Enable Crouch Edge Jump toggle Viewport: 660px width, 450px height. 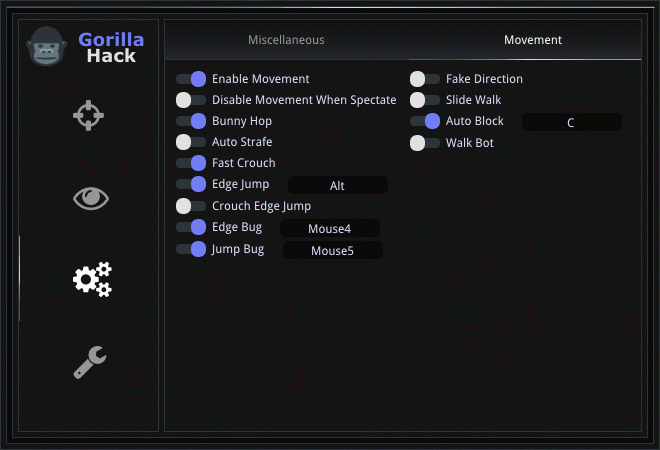click(x=191, y=206)
